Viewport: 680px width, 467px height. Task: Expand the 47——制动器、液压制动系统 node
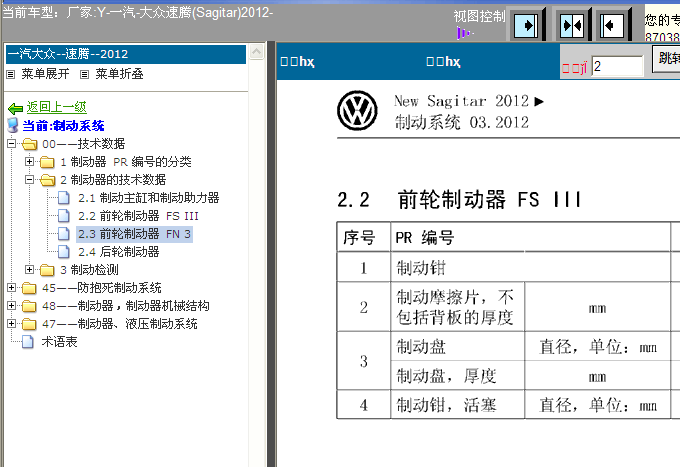(x=12, y=323)
